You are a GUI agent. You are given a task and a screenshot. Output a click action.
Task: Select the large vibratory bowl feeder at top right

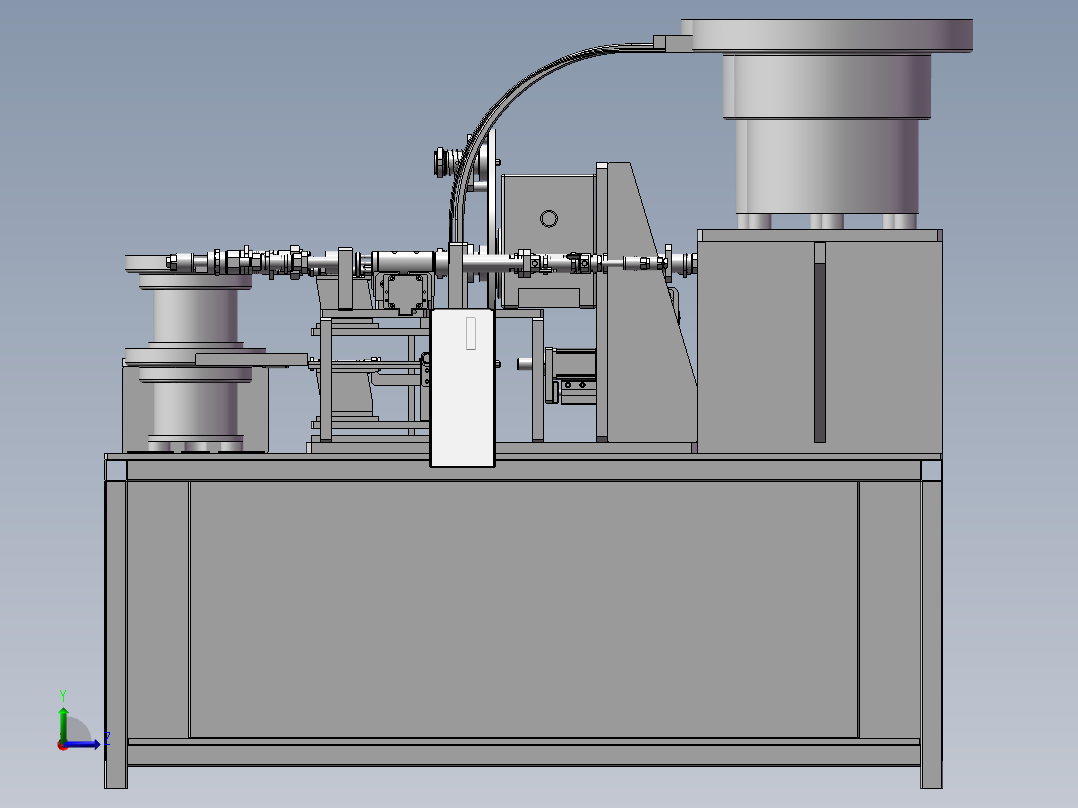[827, 124]
